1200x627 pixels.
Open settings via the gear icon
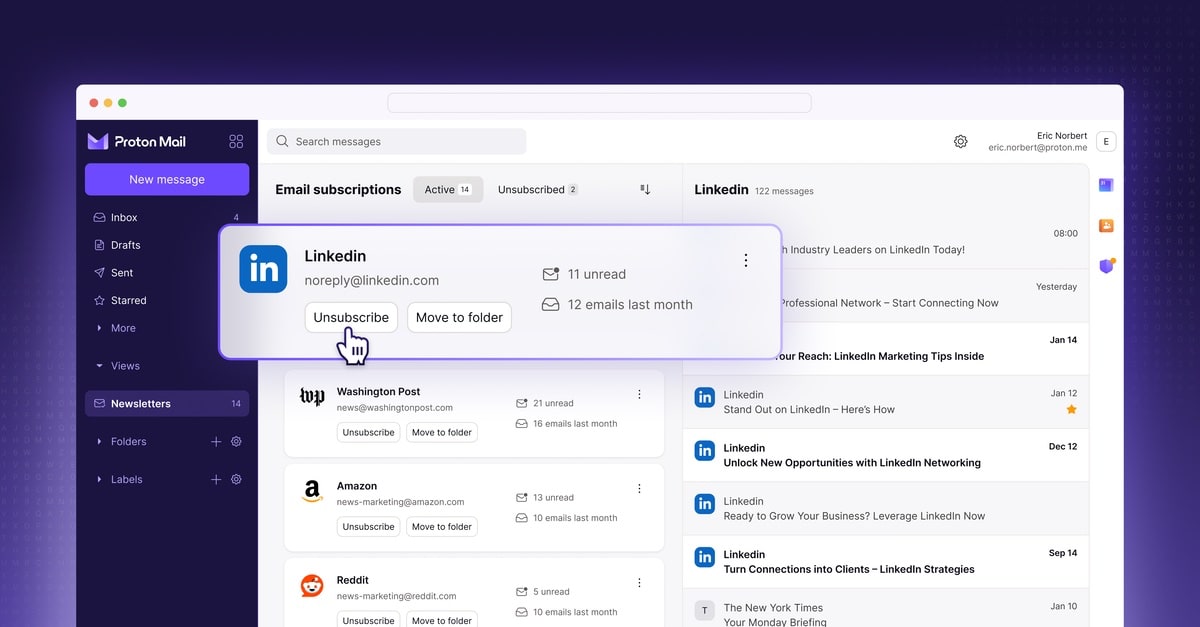960,142
